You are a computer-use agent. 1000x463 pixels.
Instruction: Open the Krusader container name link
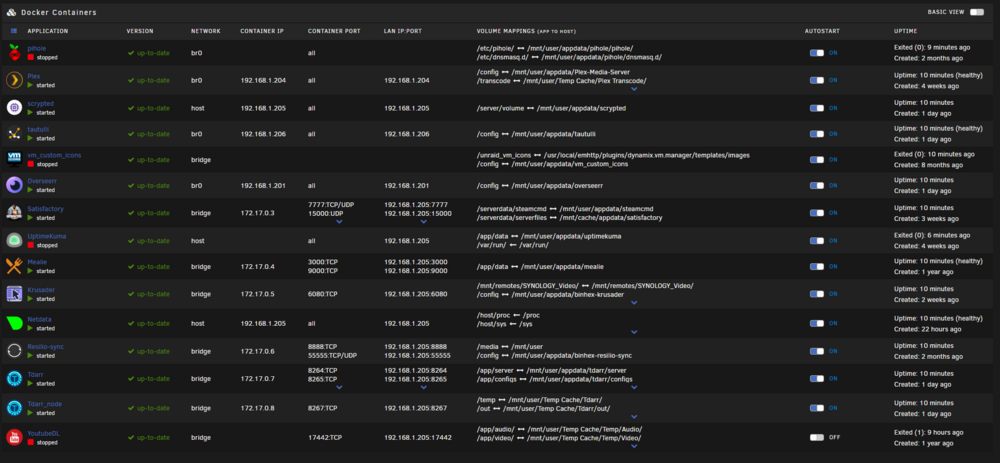(x=41, y=290)
